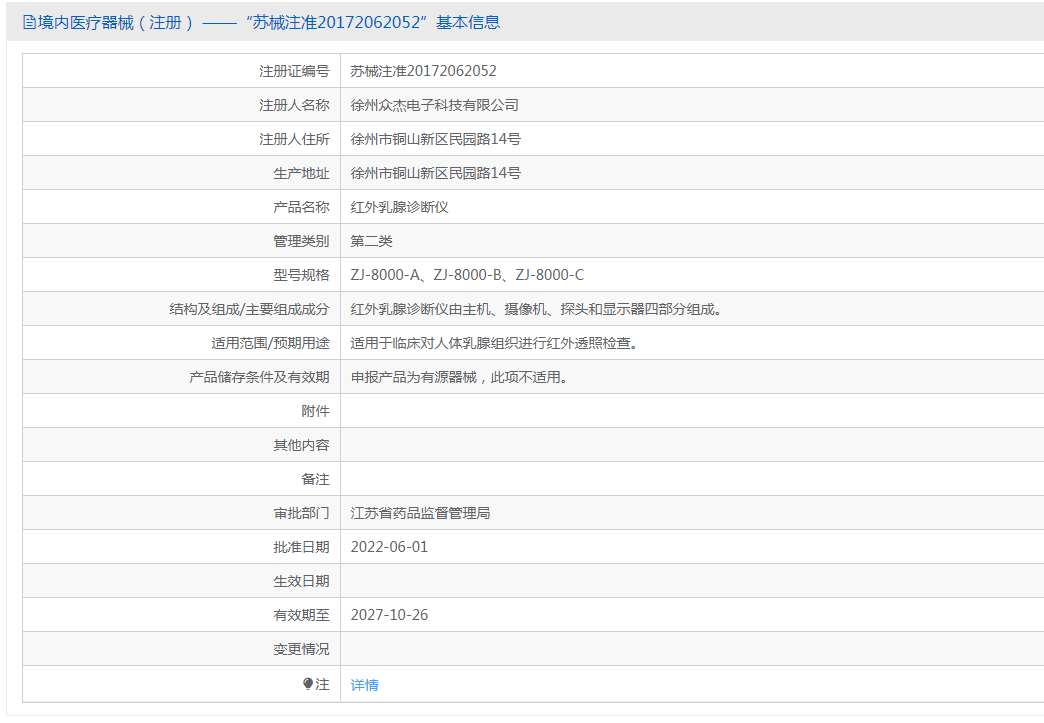Click registration number value 苏械注准20172062052
The image size is (1044, 723).
423,71
